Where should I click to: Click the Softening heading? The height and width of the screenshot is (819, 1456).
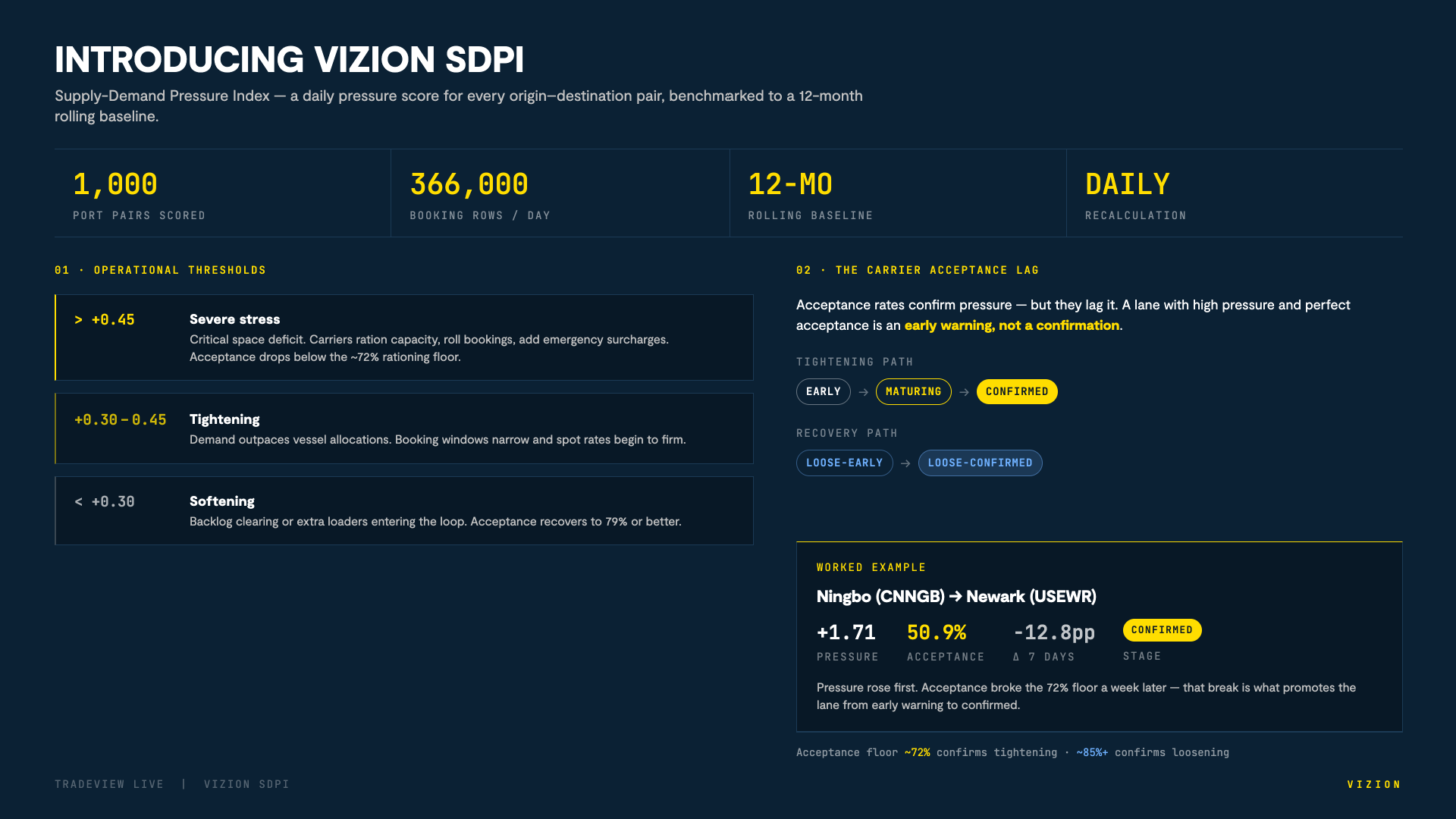pyautogui.click(x=222, y=501)
